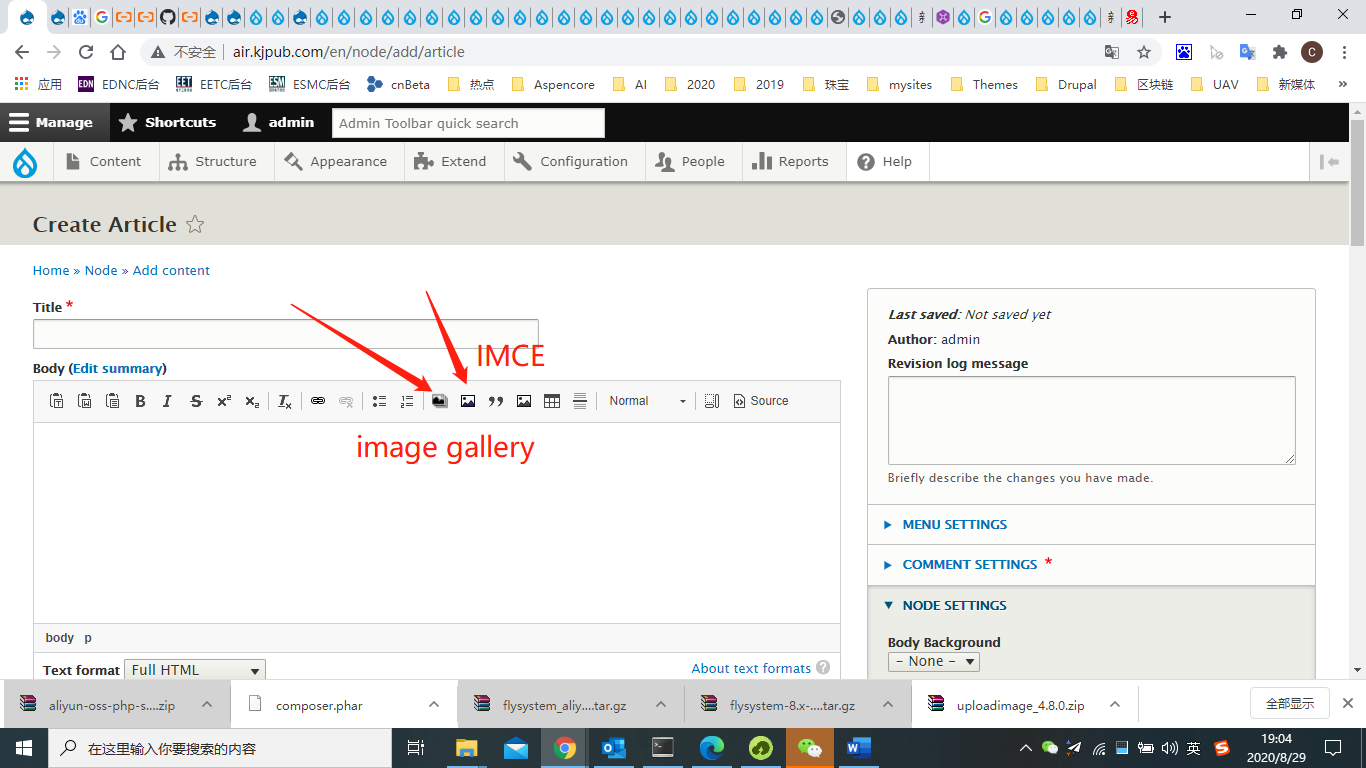
Task: Click the remove format icon
Action: pyautogui.click(x=284, y=401)
